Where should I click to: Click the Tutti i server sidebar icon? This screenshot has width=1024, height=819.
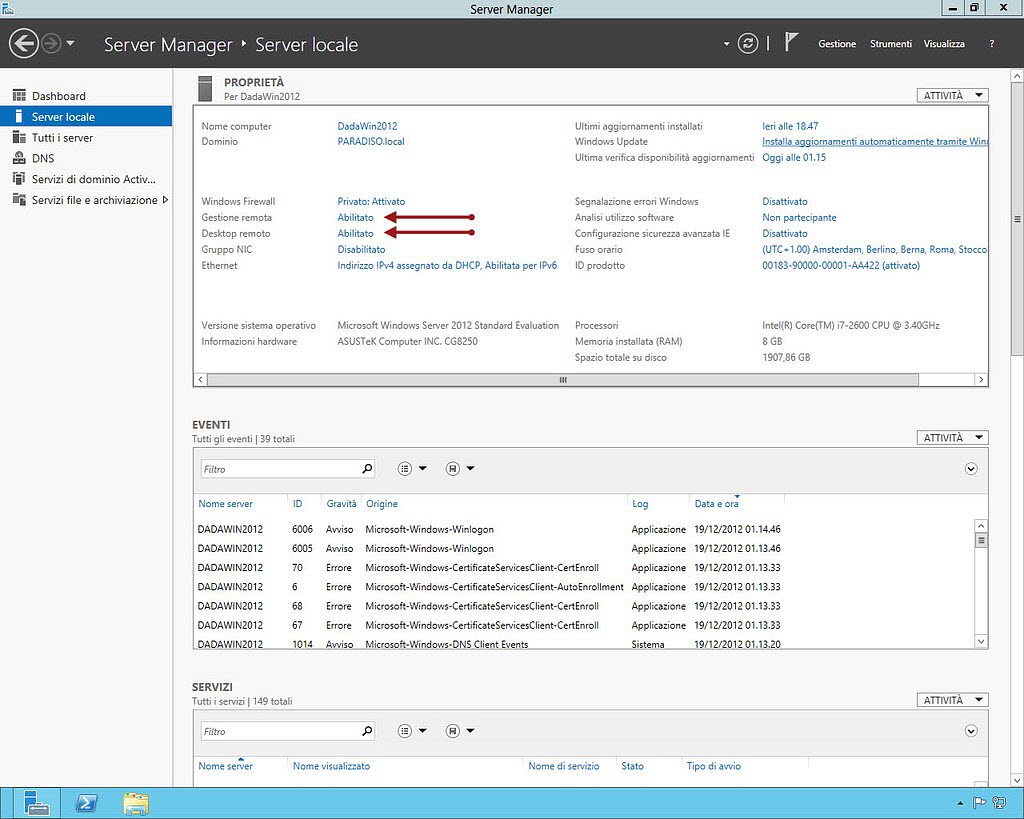pyautogui.click(x=20, y=138)
